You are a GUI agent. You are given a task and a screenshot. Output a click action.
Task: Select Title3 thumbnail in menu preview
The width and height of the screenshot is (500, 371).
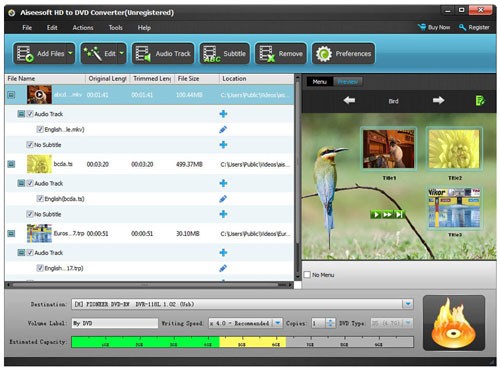pyautogui.click(x=454, y=208)
